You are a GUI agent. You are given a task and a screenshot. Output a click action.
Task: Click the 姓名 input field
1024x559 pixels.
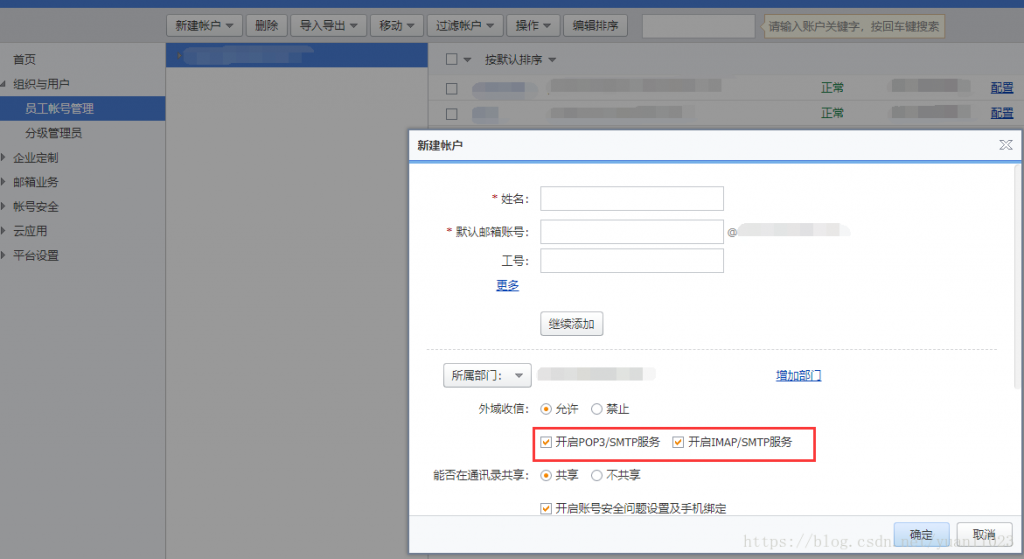(631, 198)
